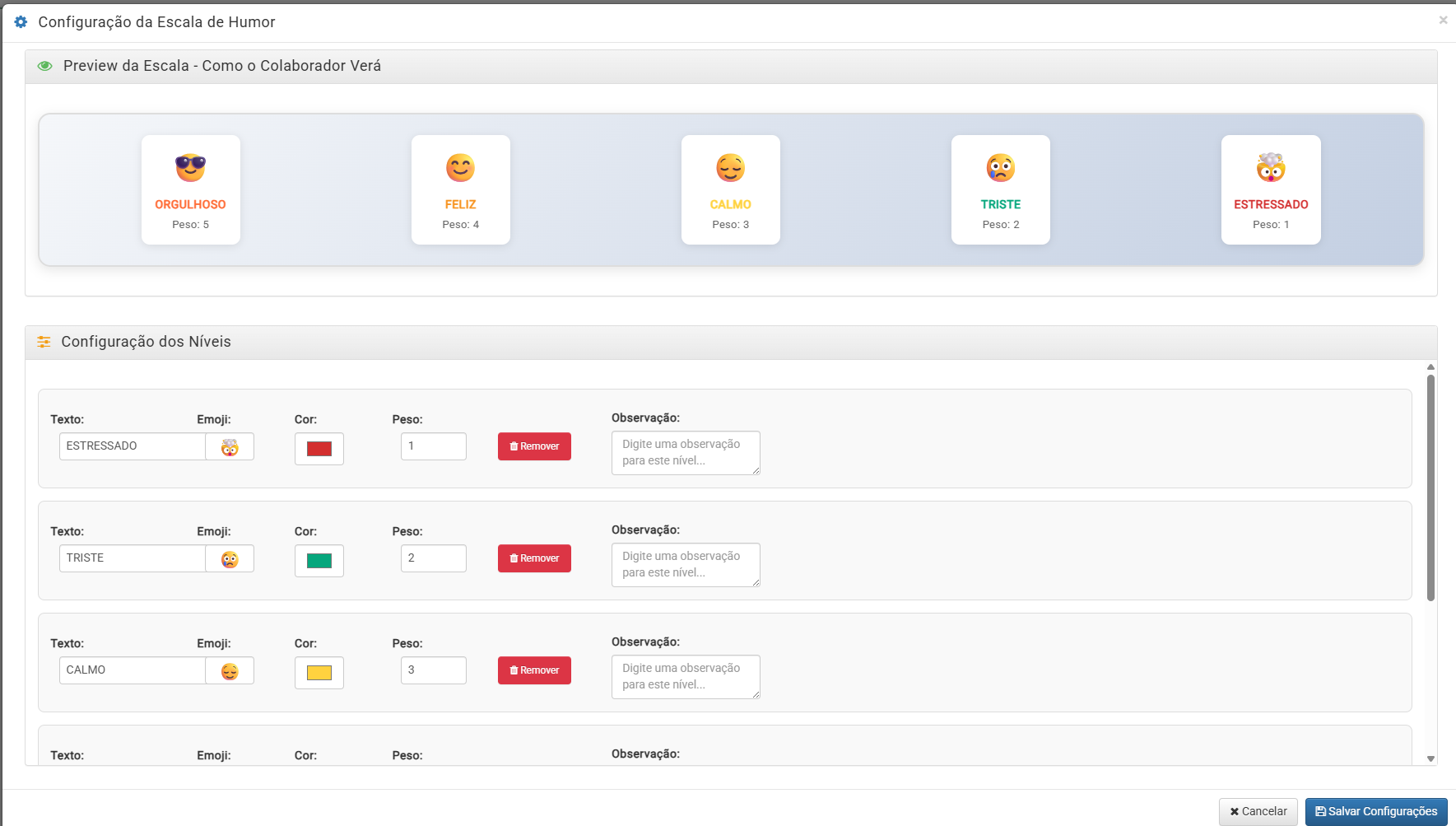Open the yellow color swatch for CALMO

pos(319,673)
